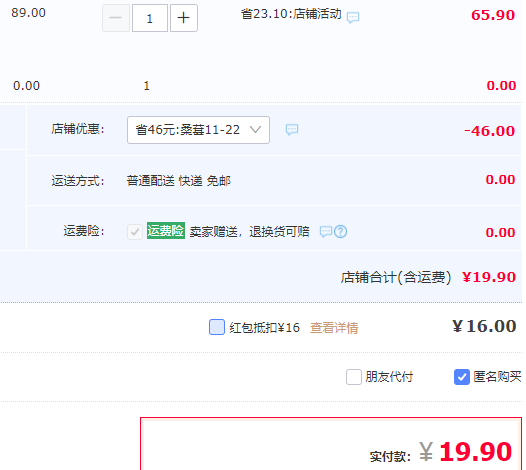Uncheck the 匿名购买 checkbox

pyautogui.click(x=462, y=377)
